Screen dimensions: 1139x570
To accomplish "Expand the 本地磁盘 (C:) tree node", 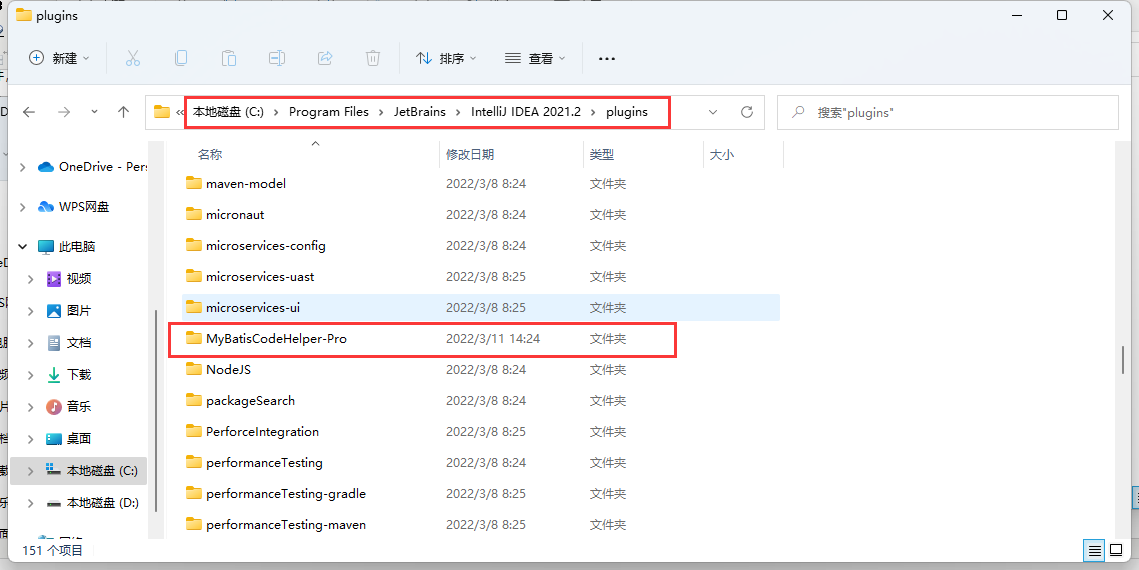I will [31, 471].
